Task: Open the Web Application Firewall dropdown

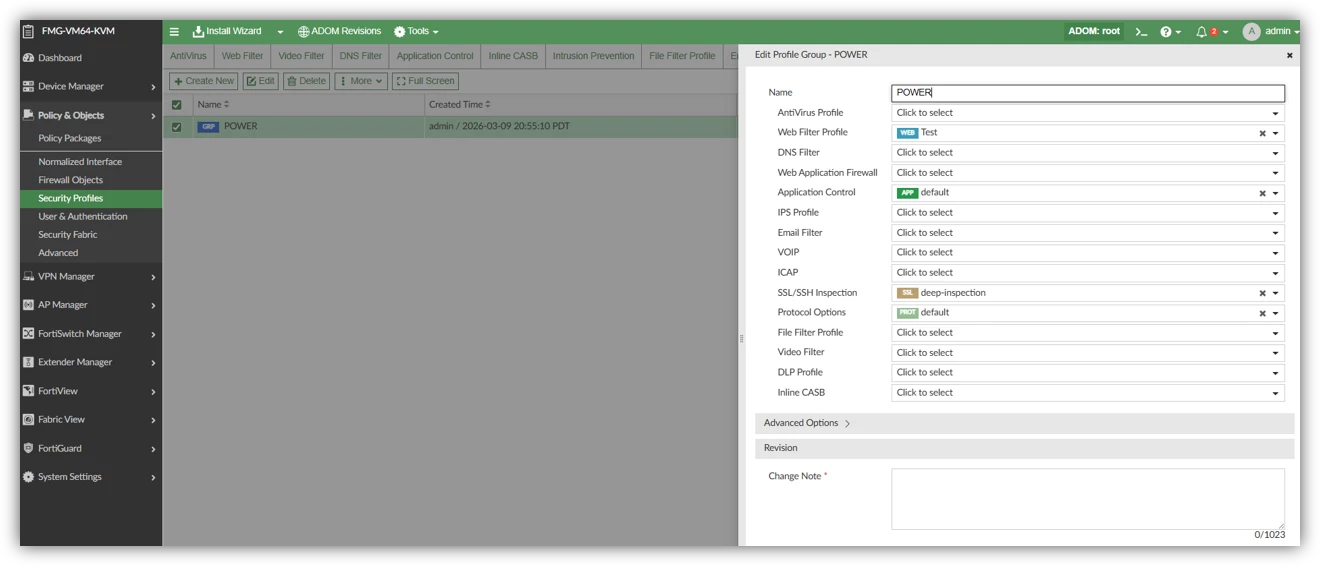Action: pyautogui.click(x=1088, y=173)
